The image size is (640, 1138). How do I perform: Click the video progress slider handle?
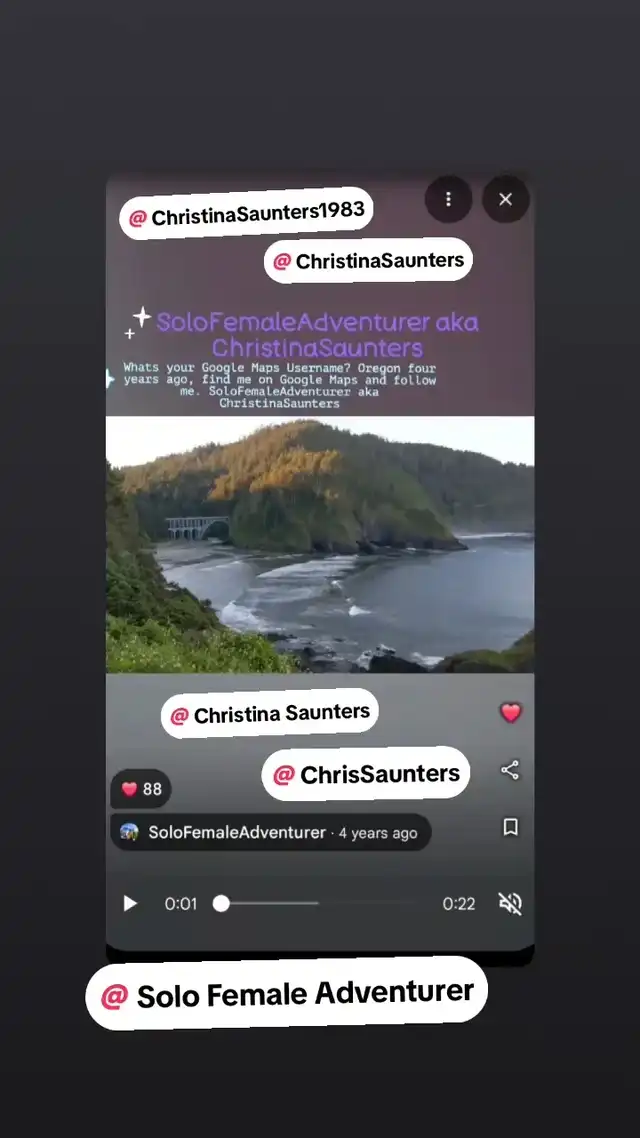tap(221, 904)
